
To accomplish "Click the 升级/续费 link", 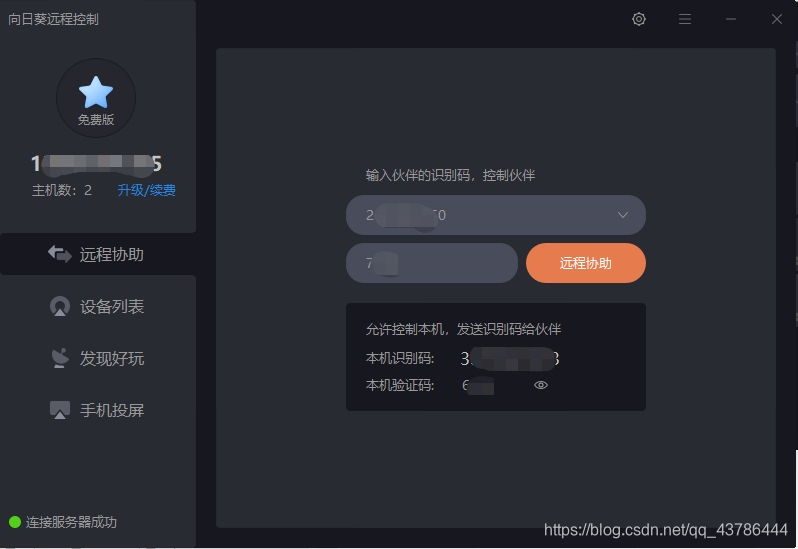I will (147, 190).
